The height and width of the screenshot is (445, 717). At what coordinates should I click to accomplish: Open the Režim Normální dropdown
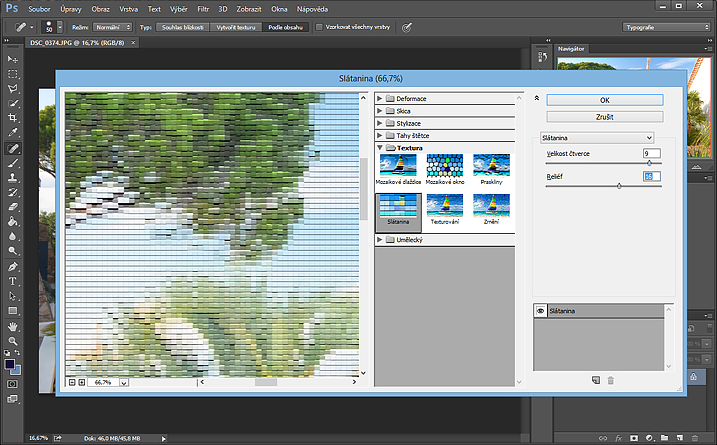pos(112,27)
